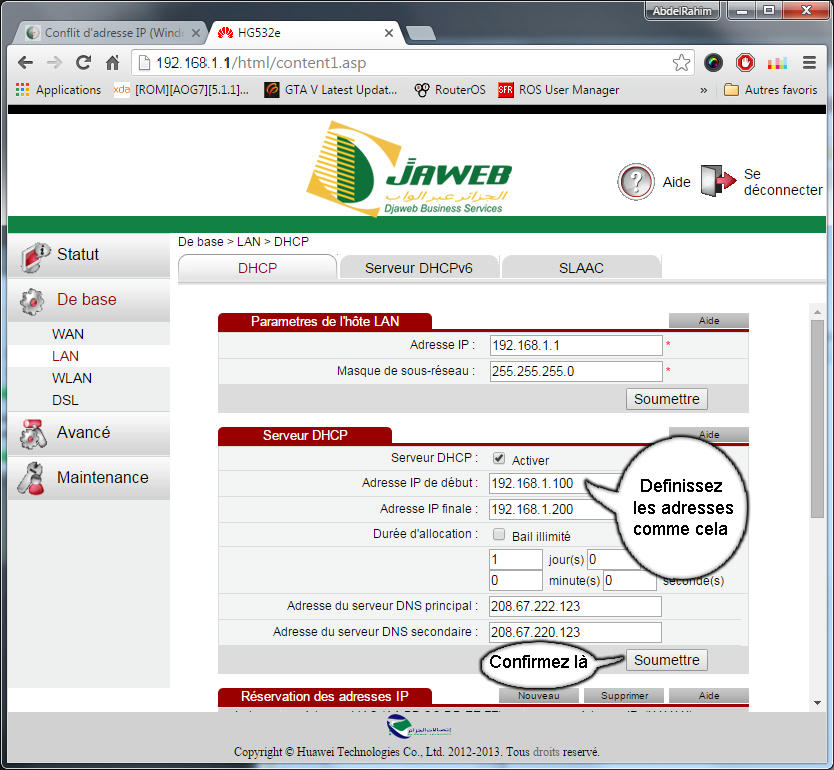The image size is (834, 770).
Task: Click the colorful bars extension icon
Action: coord(777,64)
